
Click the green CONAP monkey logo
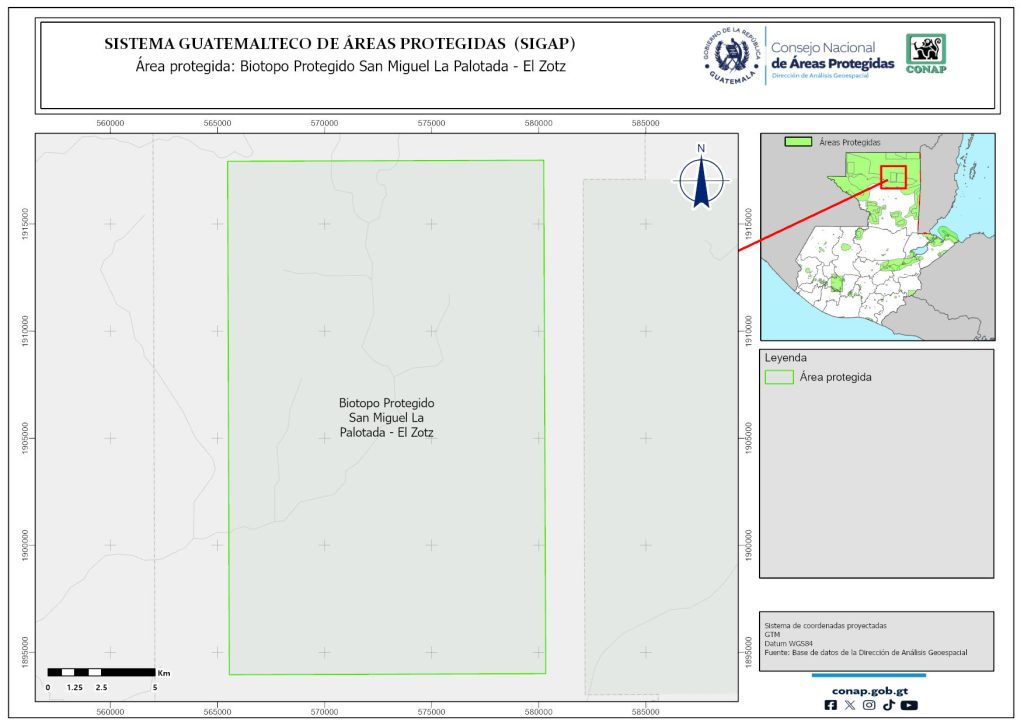pos(925,54)
